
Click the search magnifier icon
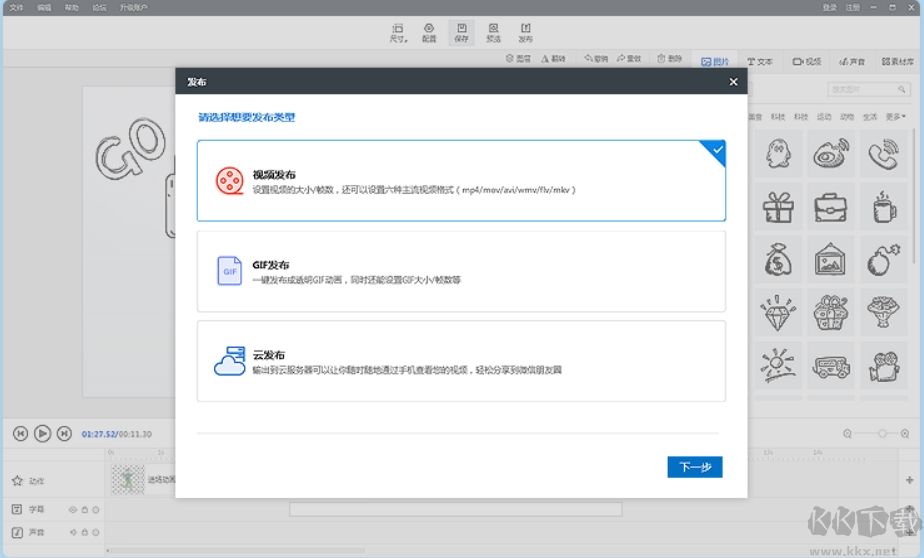(x=902, y=90)
